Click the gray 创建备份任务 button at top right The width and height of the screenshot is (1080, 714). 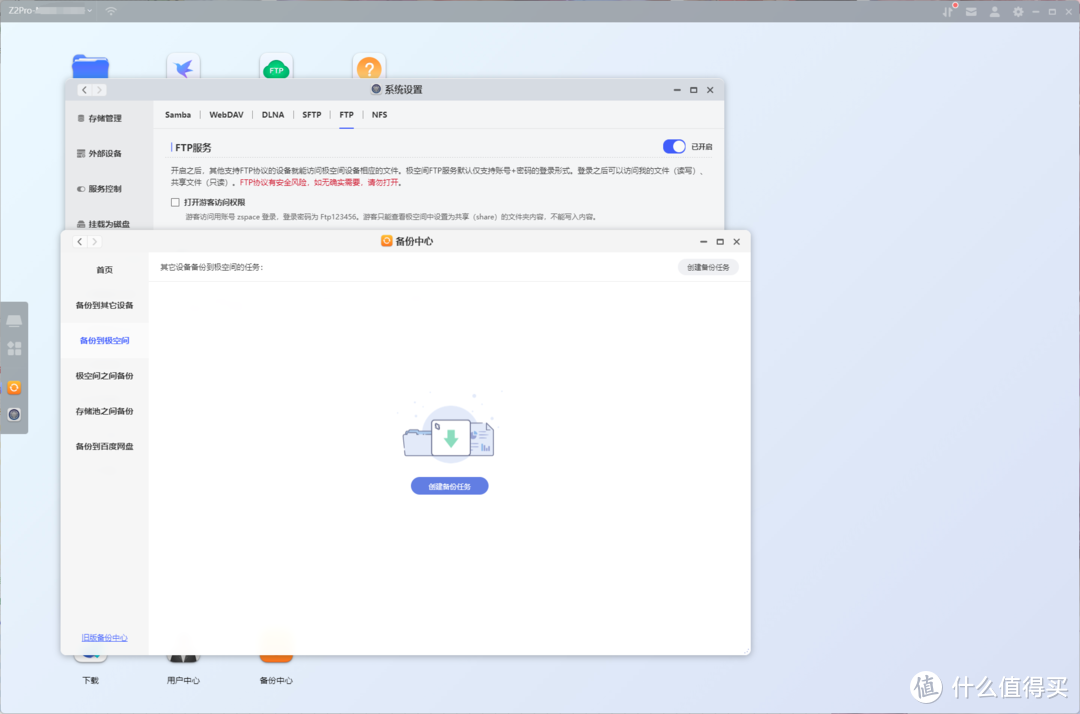pos(708,267)
